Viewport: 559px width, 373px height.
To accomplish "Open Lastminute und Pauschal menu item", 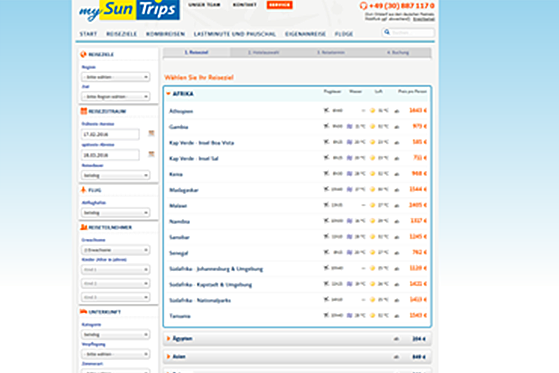I will pos(235,34).
